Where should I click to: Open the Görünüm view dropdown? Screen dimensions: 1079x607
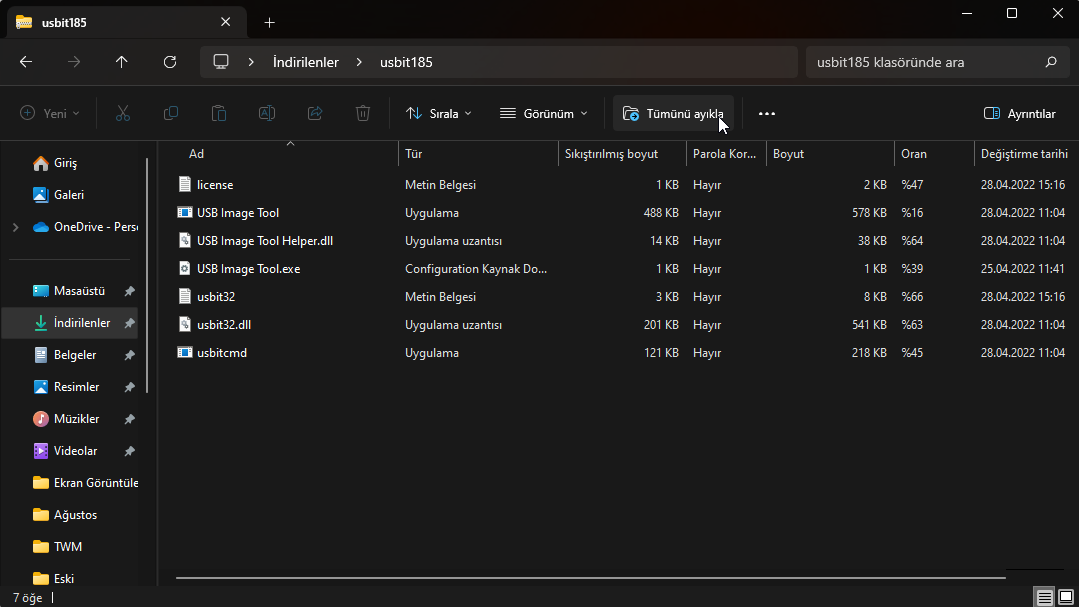[544, 114]
